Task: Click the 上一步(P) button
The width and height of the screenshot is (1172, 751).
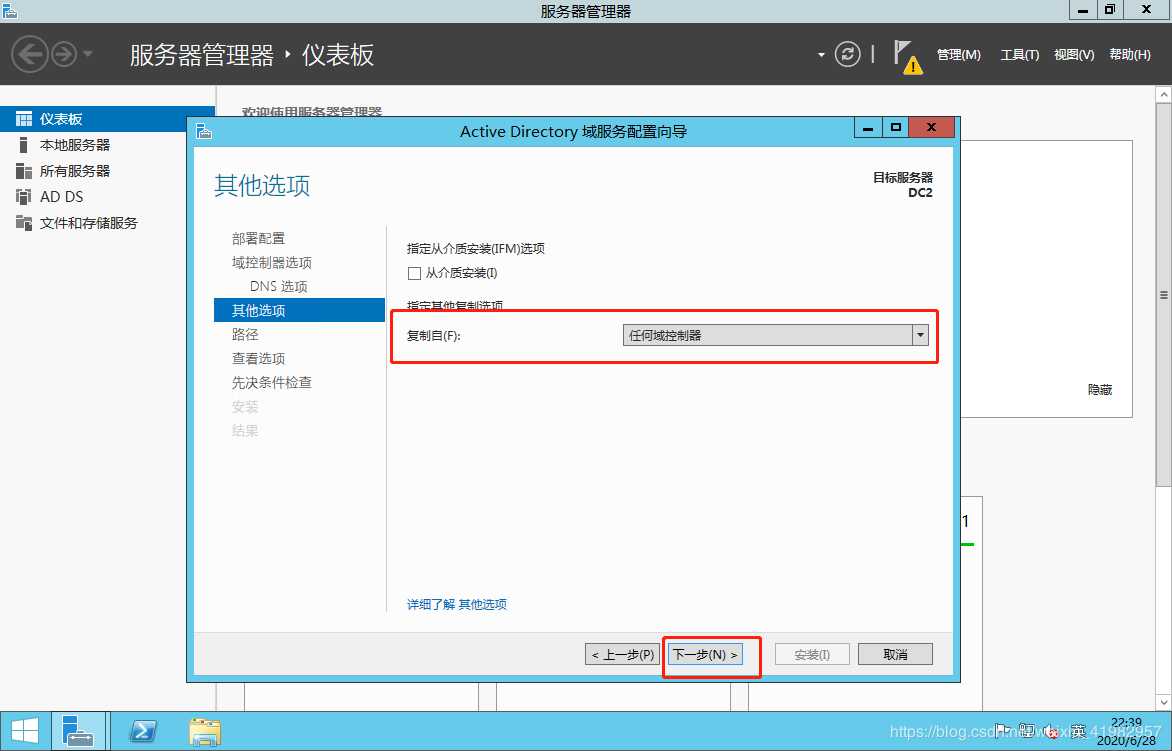Action: pos(623,655)
